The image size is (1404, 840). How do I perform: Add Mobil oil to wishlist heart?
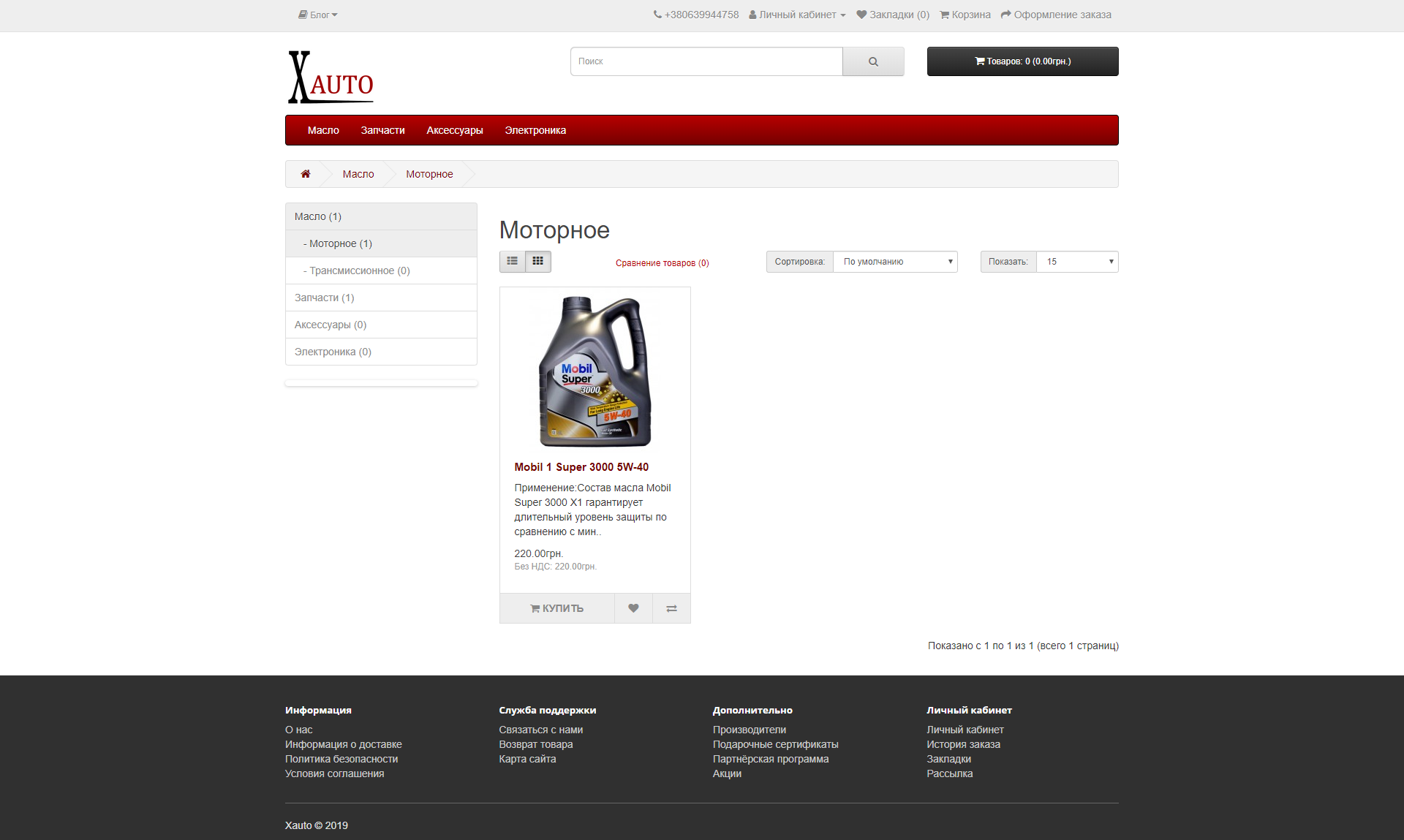coord(633,608)
